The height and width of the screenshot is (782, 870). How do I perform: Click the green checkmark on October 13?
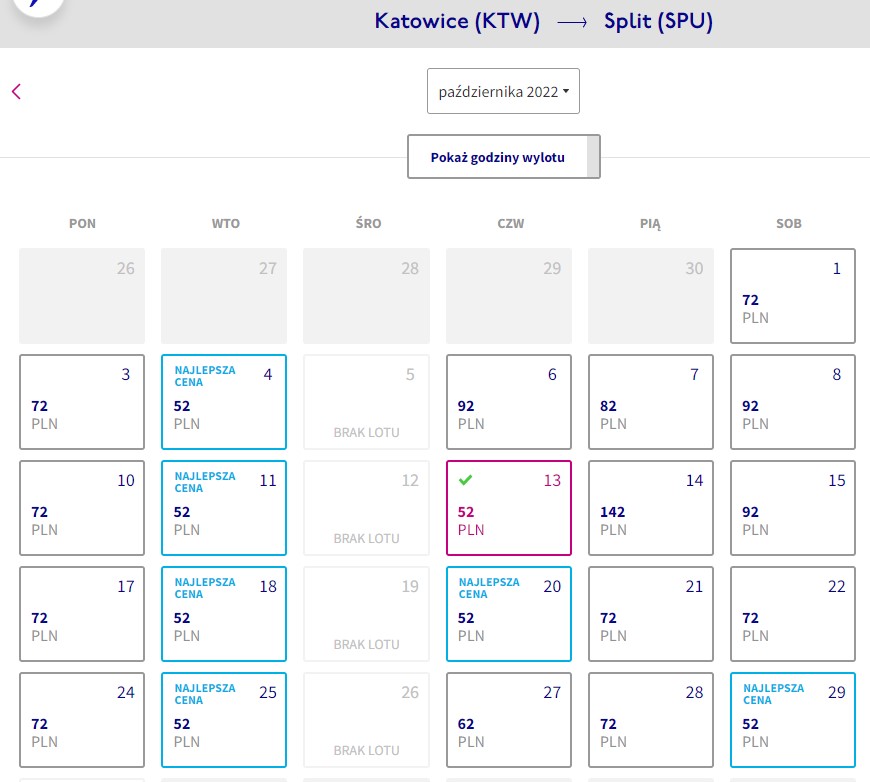tap(466, 480)
